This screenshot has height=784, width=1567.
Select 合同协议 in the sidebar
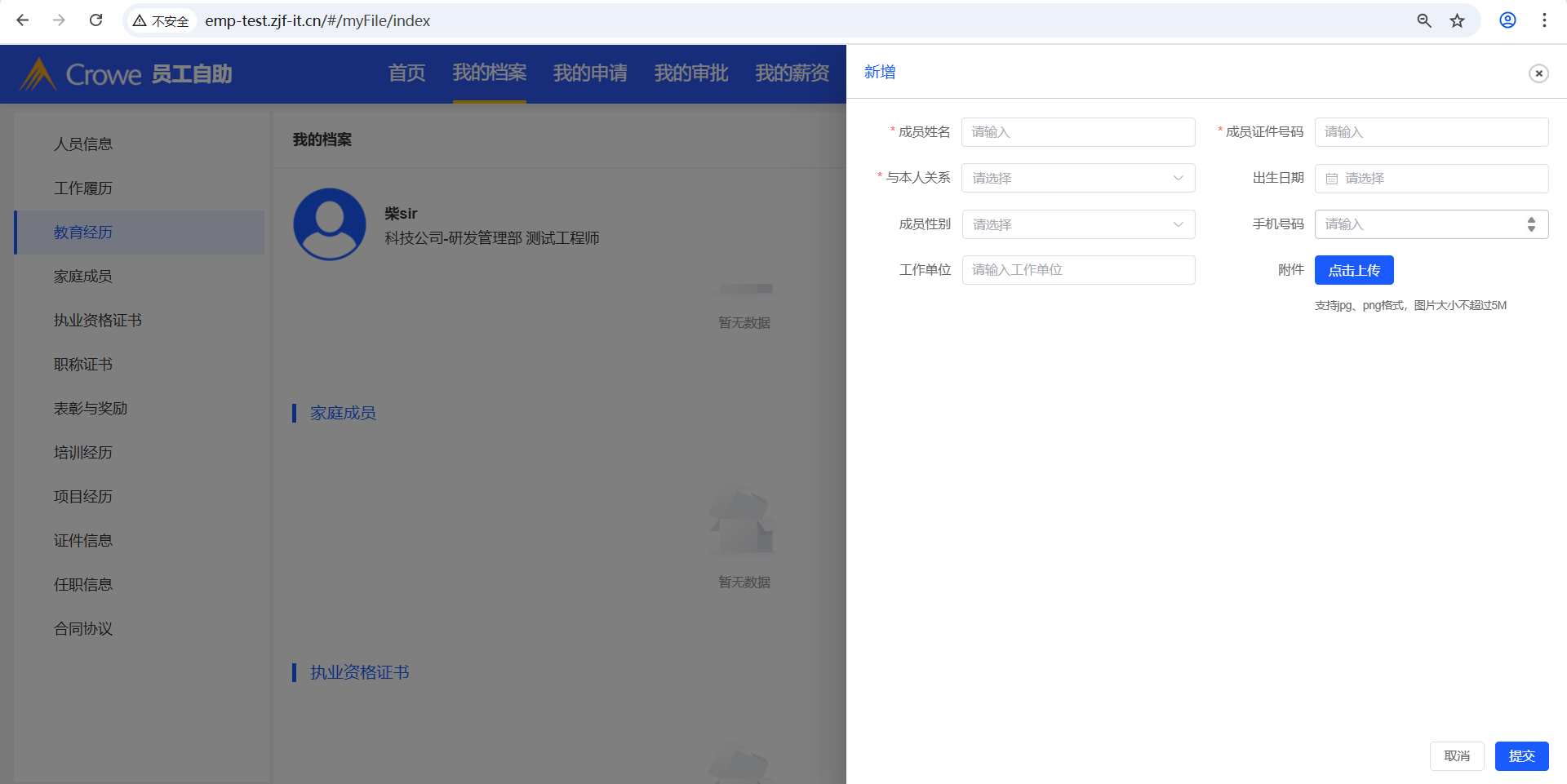(140, 629)
